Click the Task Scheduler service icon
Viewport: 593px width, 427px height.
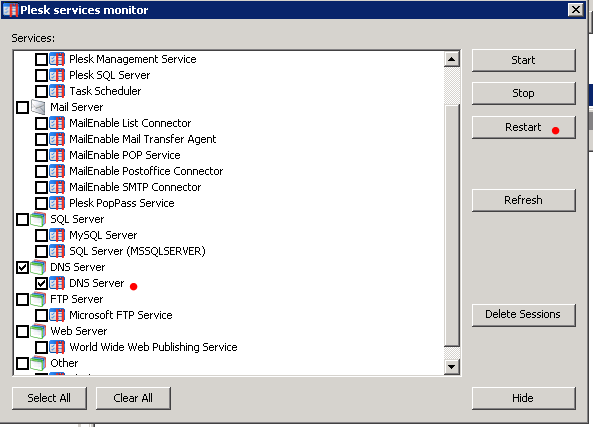[x=57, y=91]
